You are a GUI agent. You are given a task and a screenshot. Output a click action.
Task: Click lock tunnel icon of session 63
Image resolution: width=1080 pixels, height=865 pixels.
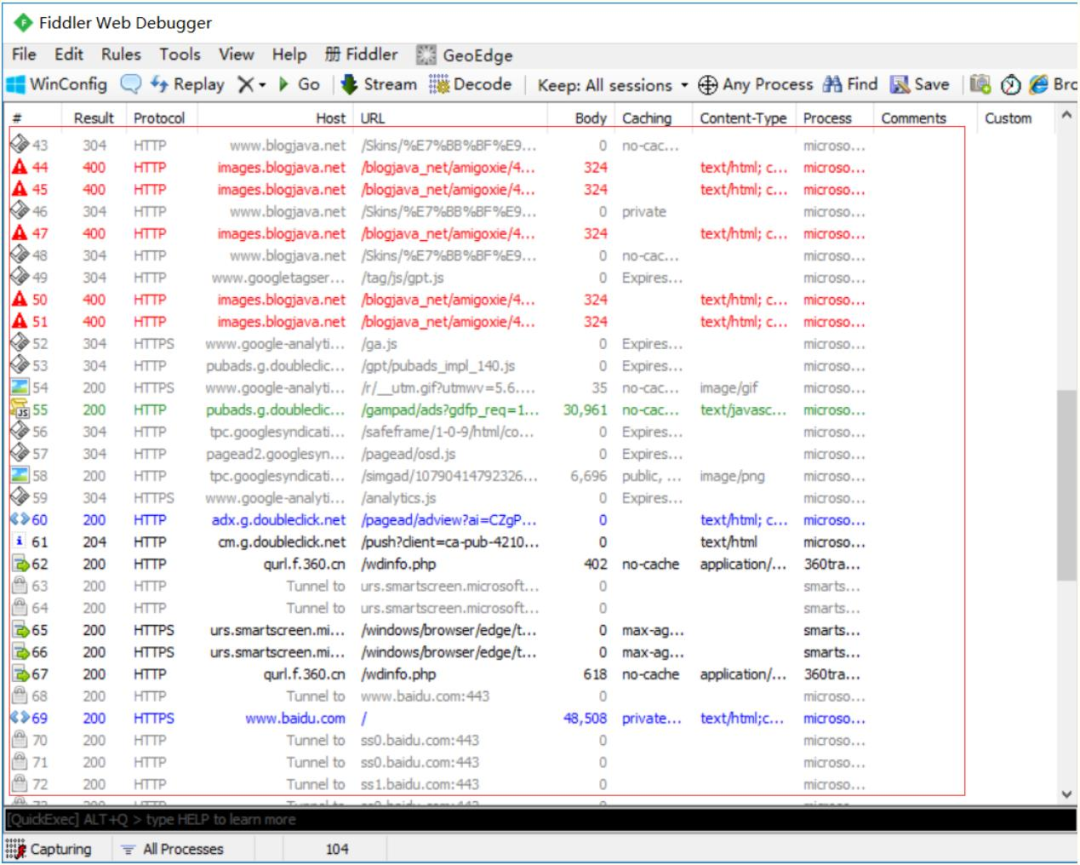point(19,585)
